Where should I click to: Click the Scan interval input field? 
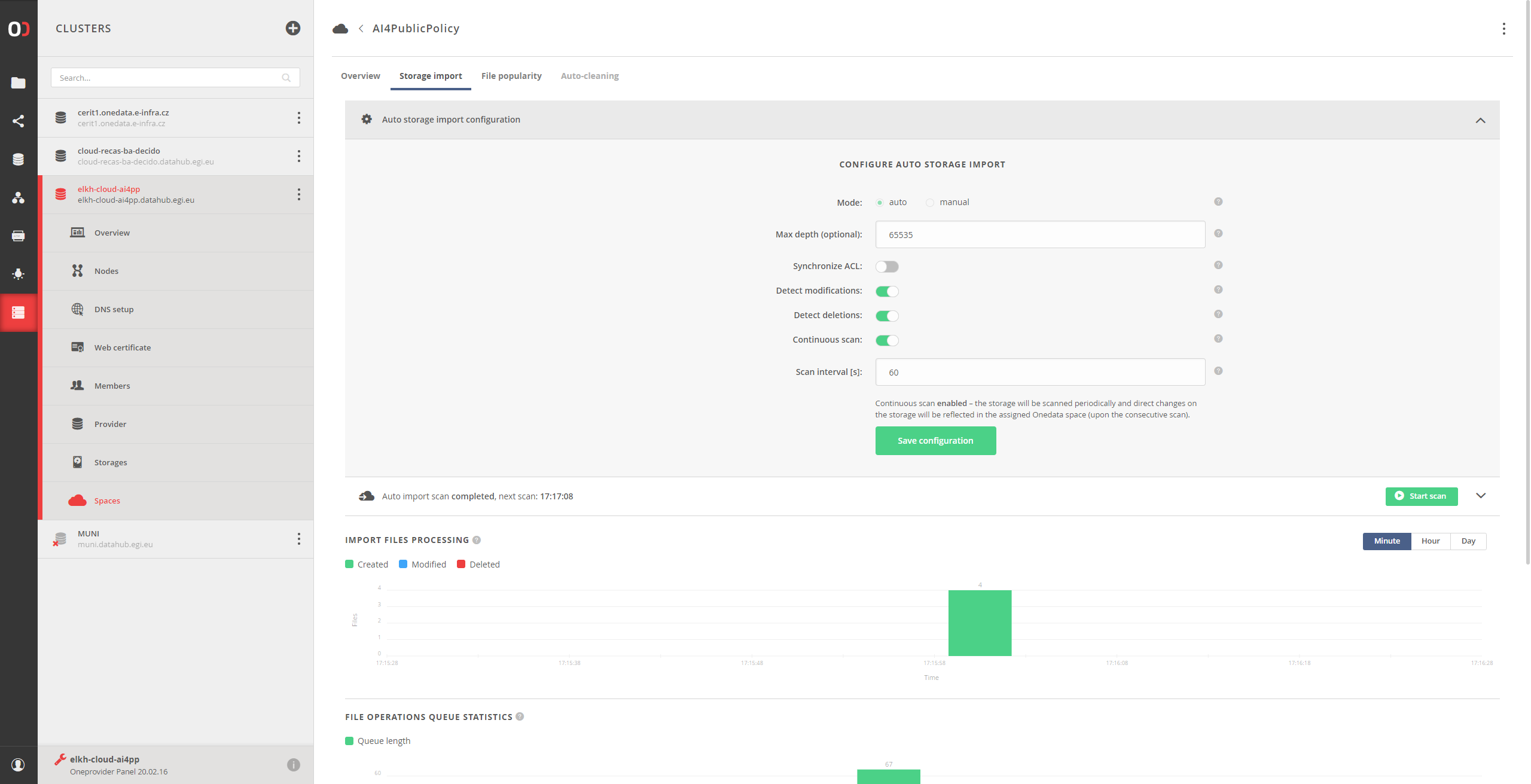click(x=1040, y=372)
